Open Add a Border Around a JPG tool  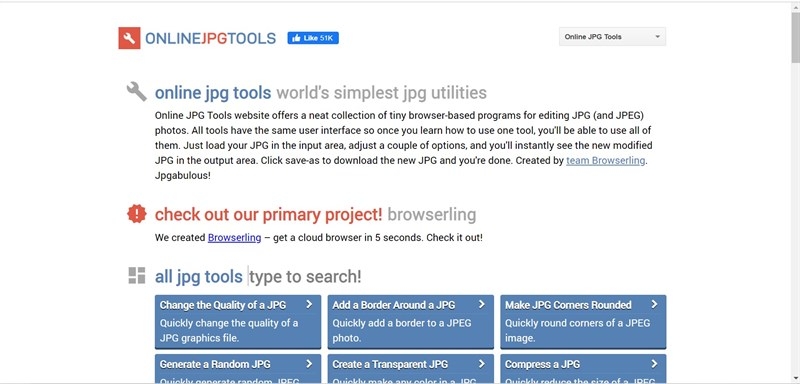[x=411, y=321]
